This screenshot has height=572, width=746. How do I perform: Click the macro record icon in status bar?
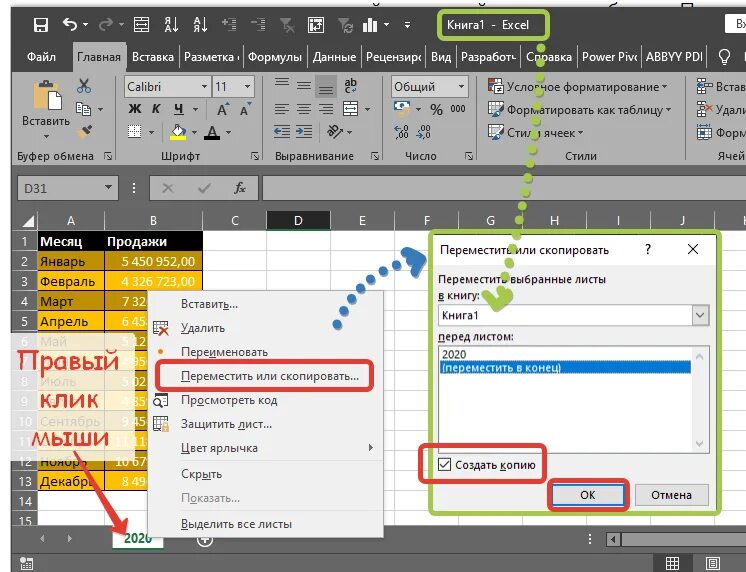tap(27, 563)
